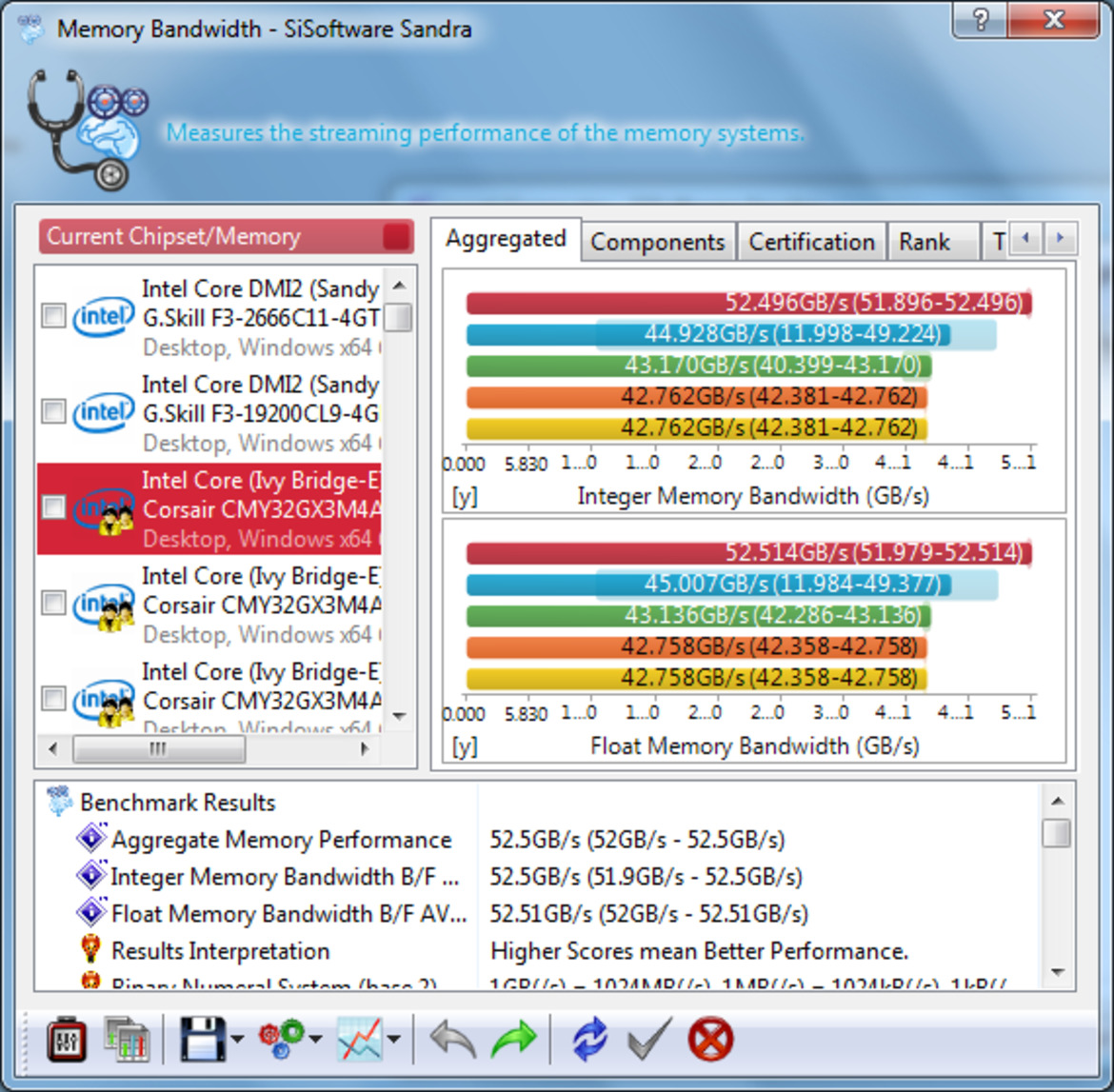Click reference list horizontal scroll left arrow

tap(52, 749)
